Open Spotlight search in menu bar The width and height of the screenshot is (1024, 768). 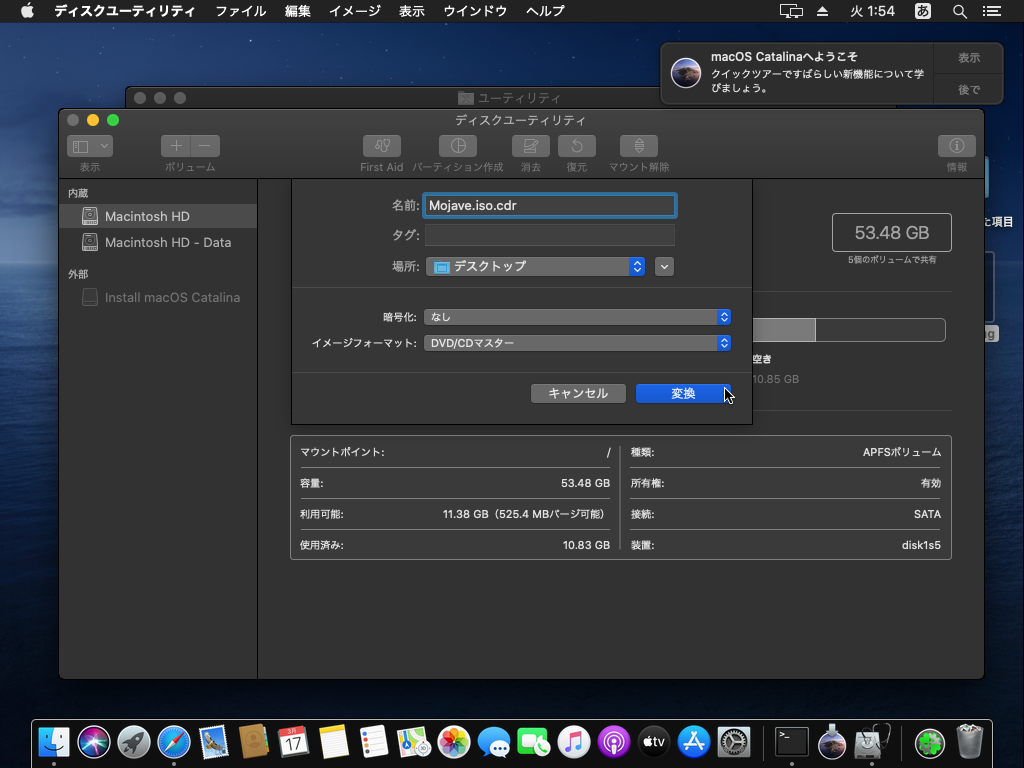click(959, 11)
